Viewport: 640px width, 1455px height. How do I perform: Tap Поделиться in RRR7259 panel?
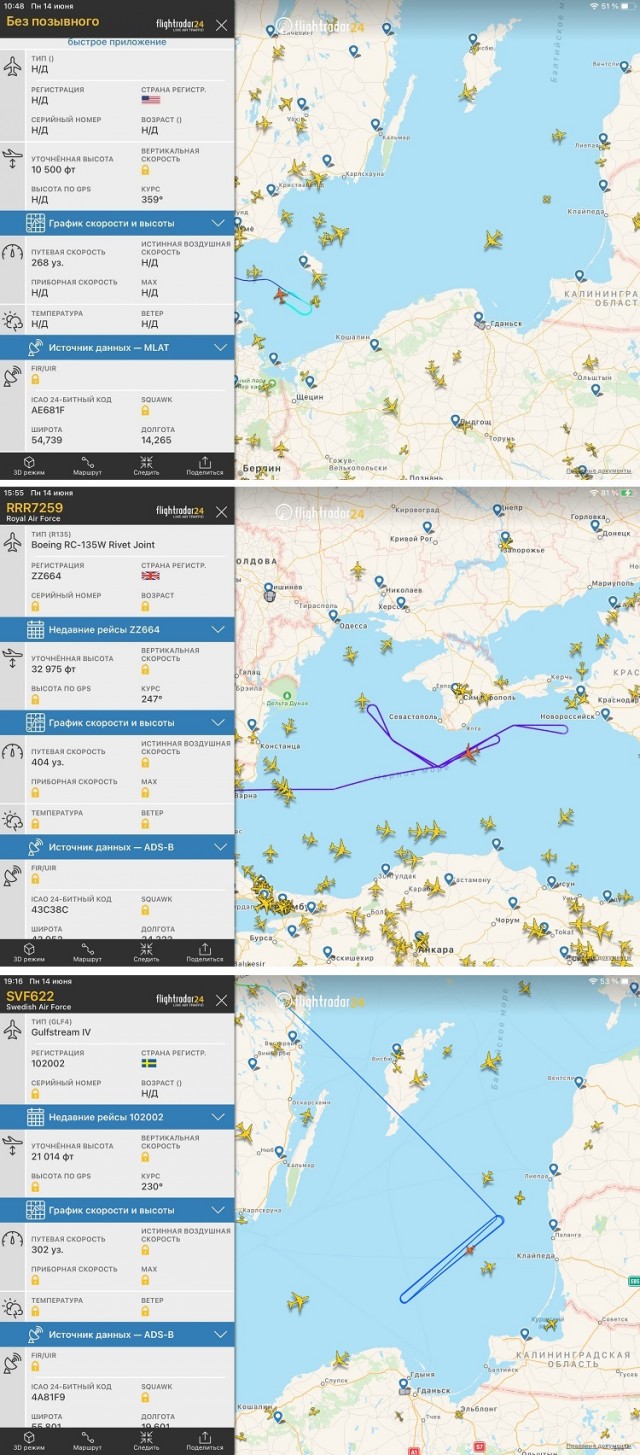[205, 953]
